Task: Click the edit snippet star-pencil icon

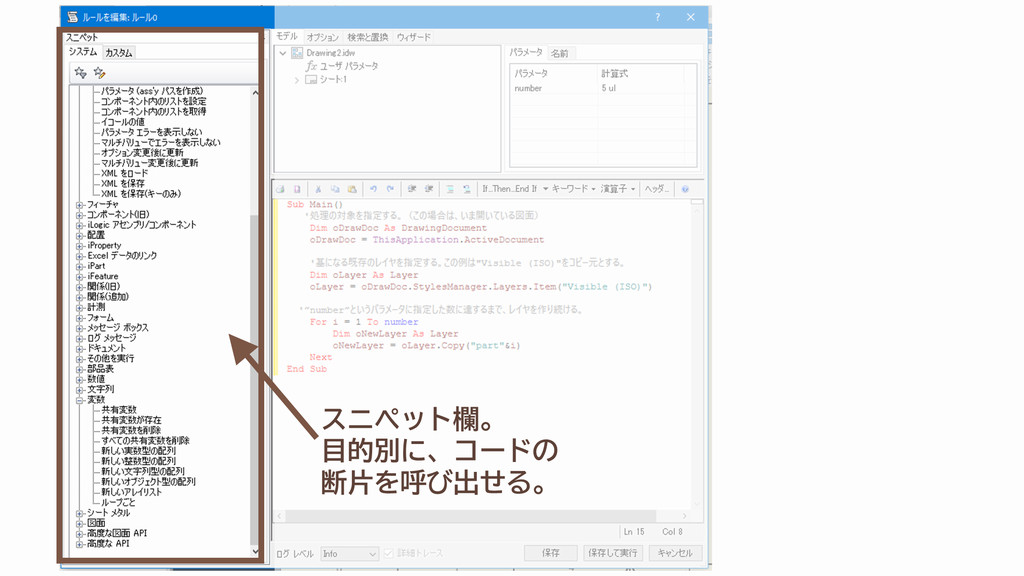Action: (99, 72)
